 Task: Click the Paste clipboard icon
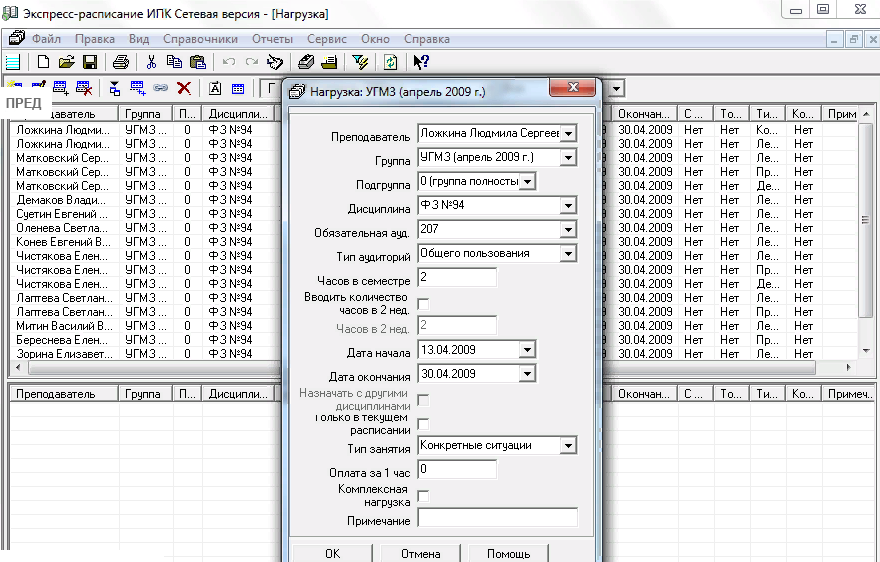click(x=197, y=62)
